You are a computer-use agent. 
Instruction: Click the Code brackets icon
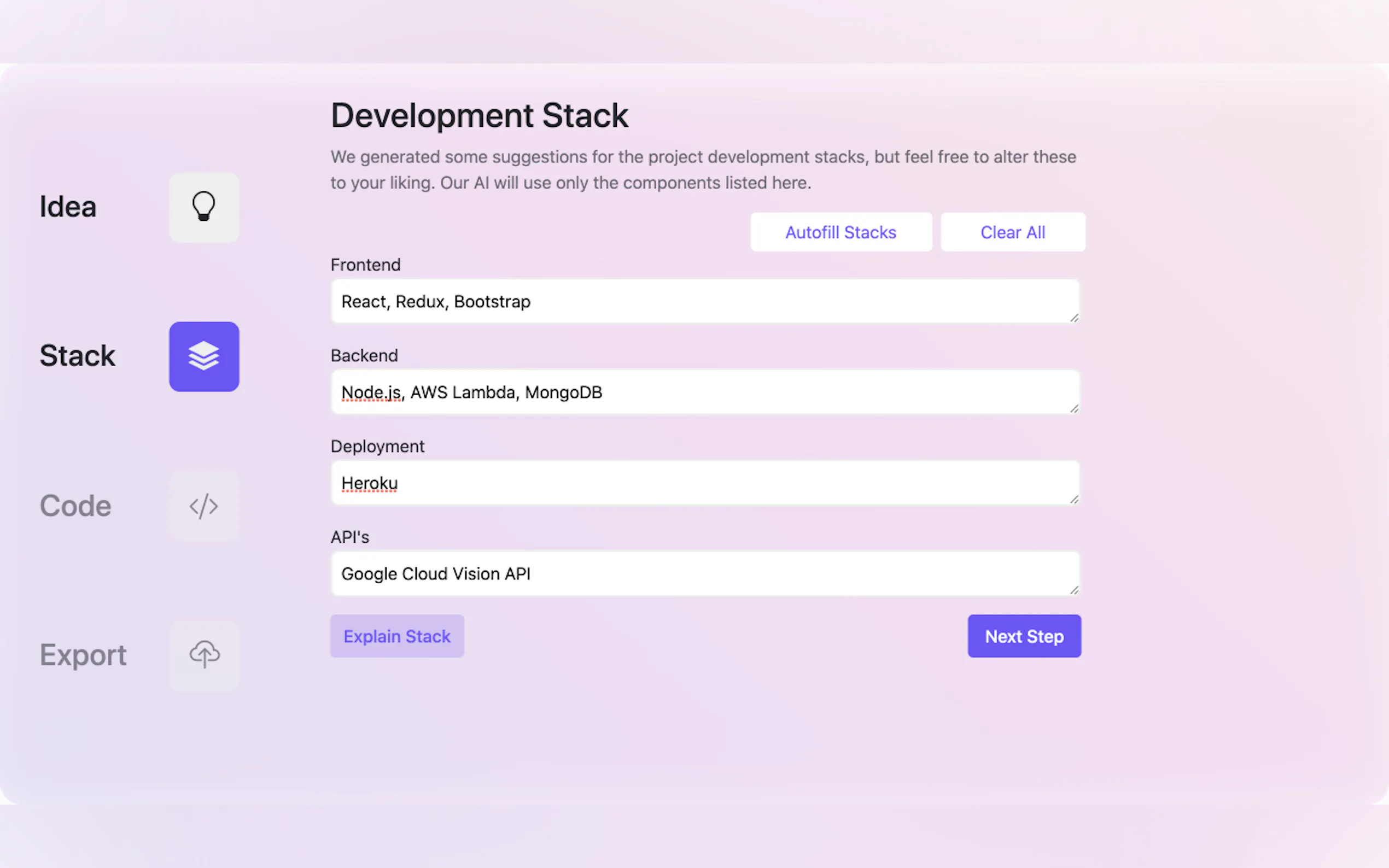coord(204,506)
